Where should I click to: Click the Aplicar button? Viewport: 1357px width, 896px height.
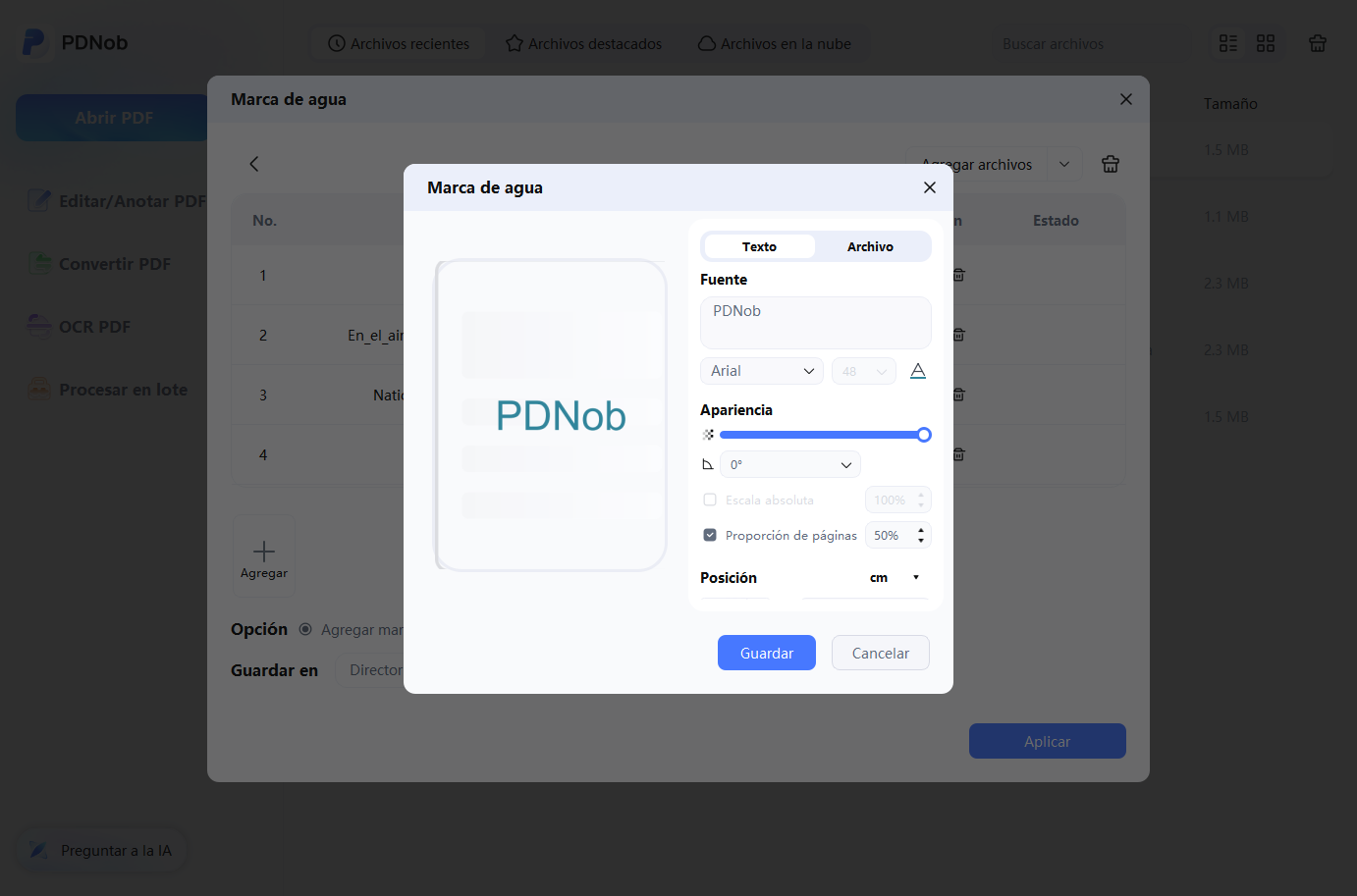click(1048, 741)
